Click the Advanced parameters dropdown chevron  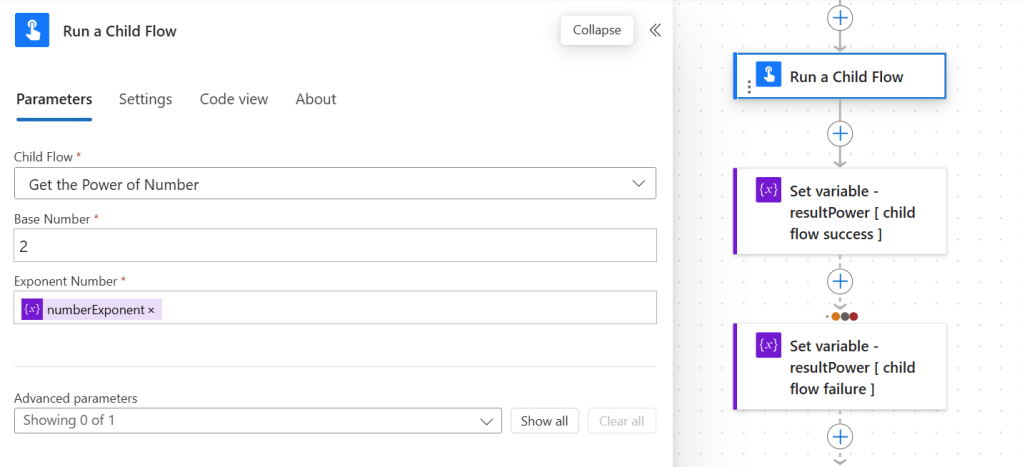click(x=486, y=421)
